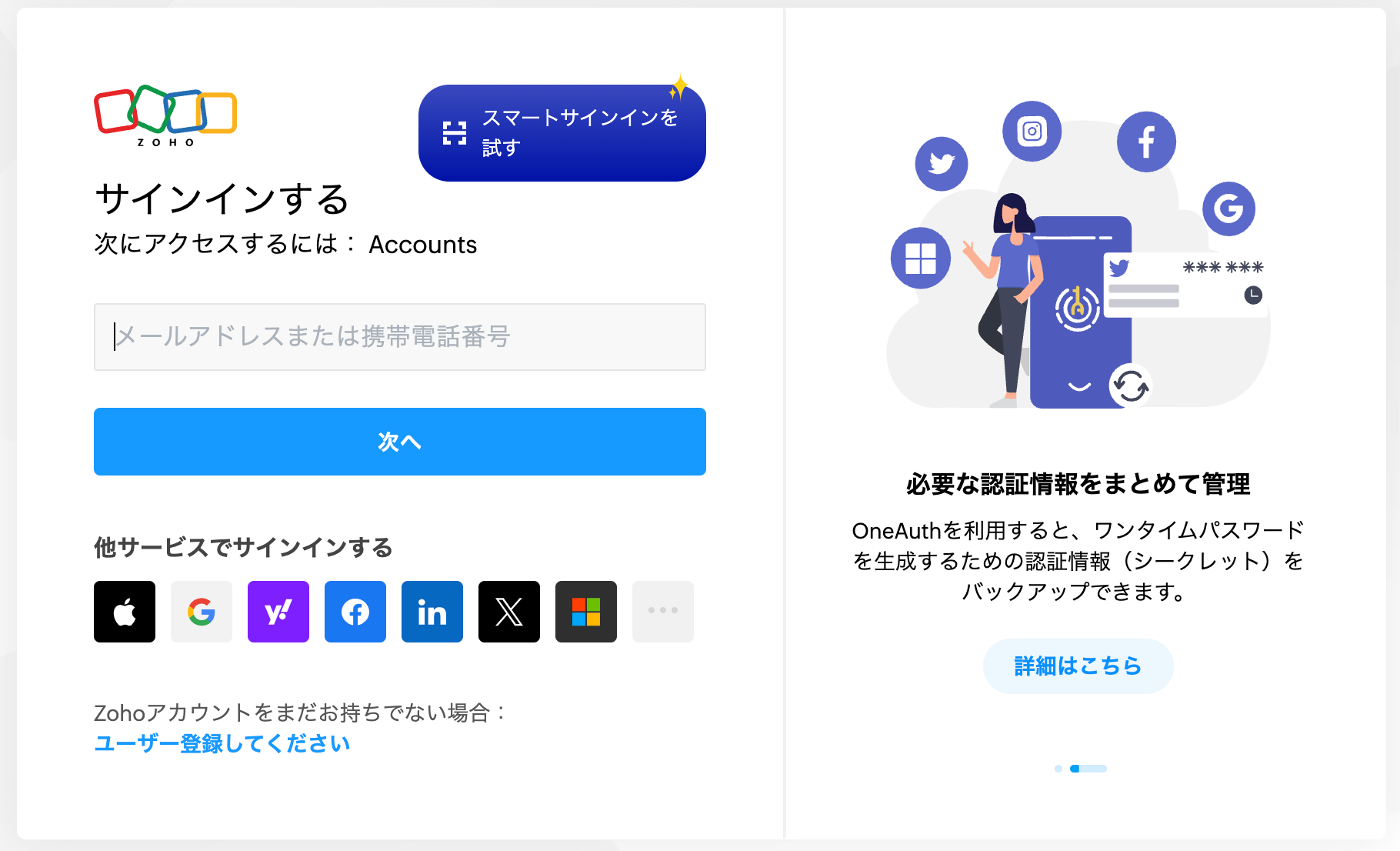Viewport: 1400px width, 851px height.
Task: Click 詳細はこちら learn more button
Action: 1078,666
